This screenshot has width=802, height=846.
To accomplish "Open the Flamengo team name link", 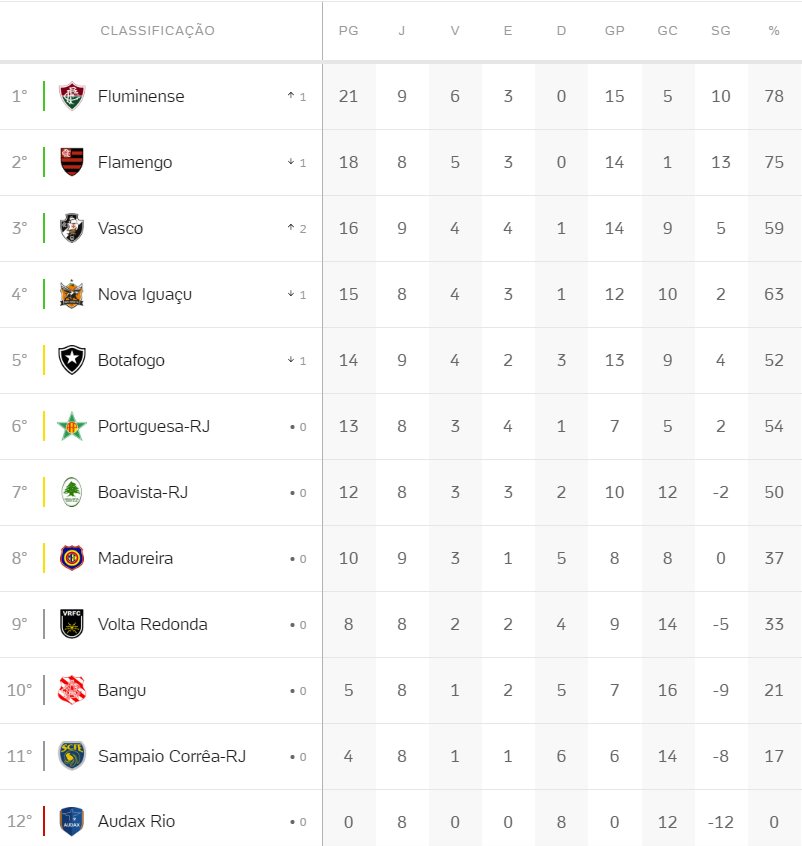I will [135, 162].
